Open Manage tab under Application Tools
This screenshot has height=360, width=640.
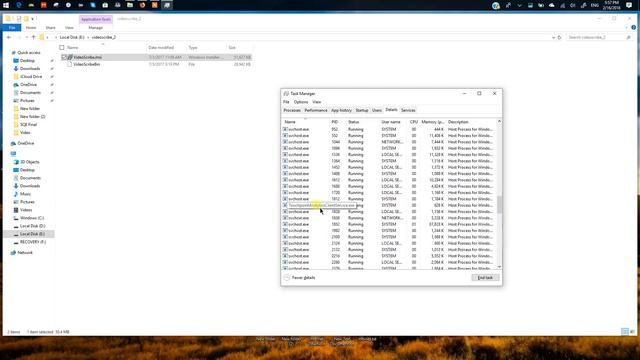(96, 28)
